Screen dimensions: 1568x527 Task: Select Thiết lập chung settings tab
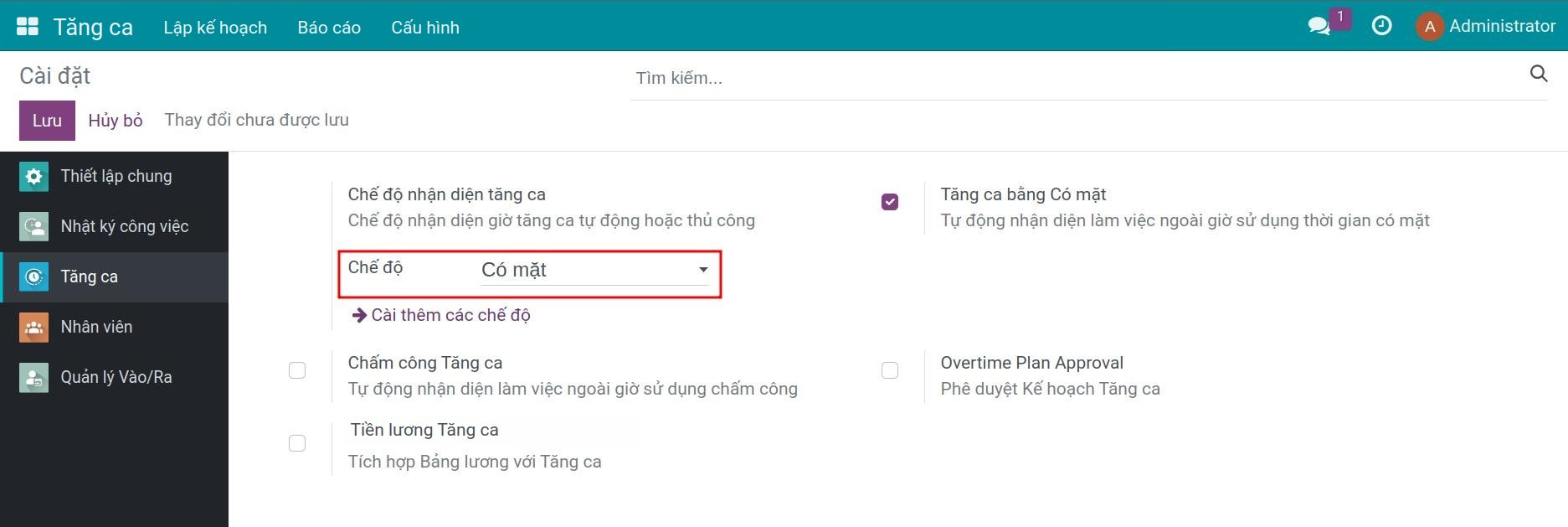click(x=114, y=177)
